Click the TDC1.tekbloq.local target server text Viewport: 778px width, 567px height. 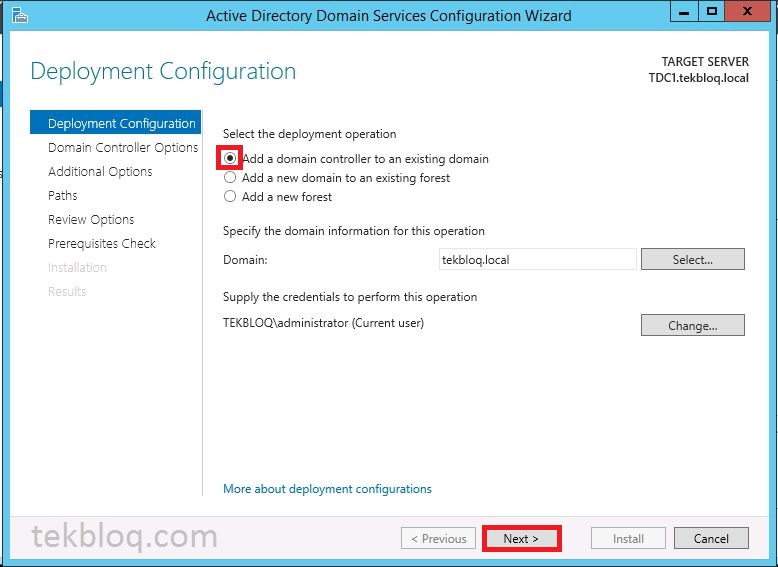[699, 78]
